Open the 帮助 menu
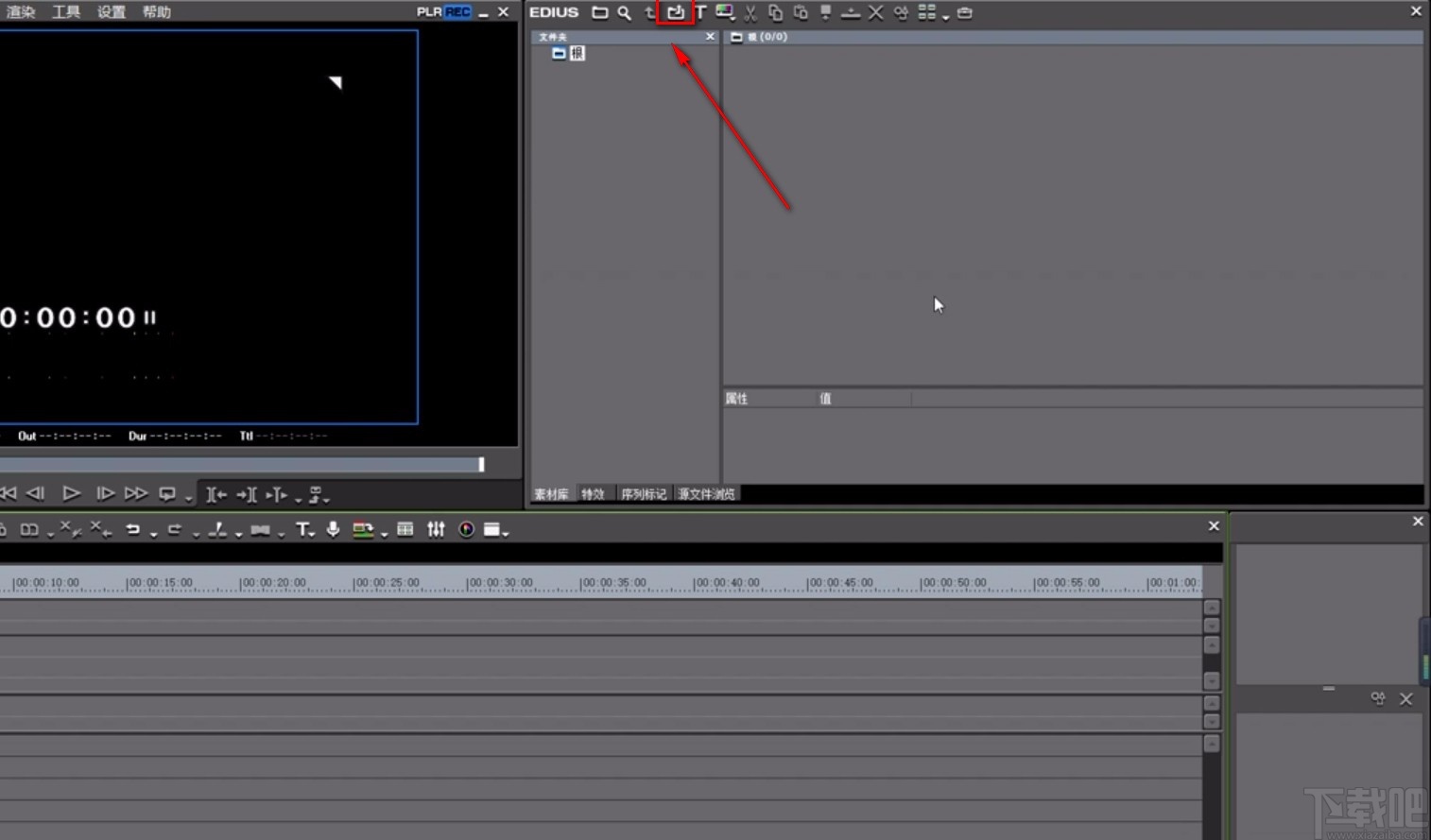This screenshot has height=840, width=1431. pyautogui.click(x=157, y=12)
